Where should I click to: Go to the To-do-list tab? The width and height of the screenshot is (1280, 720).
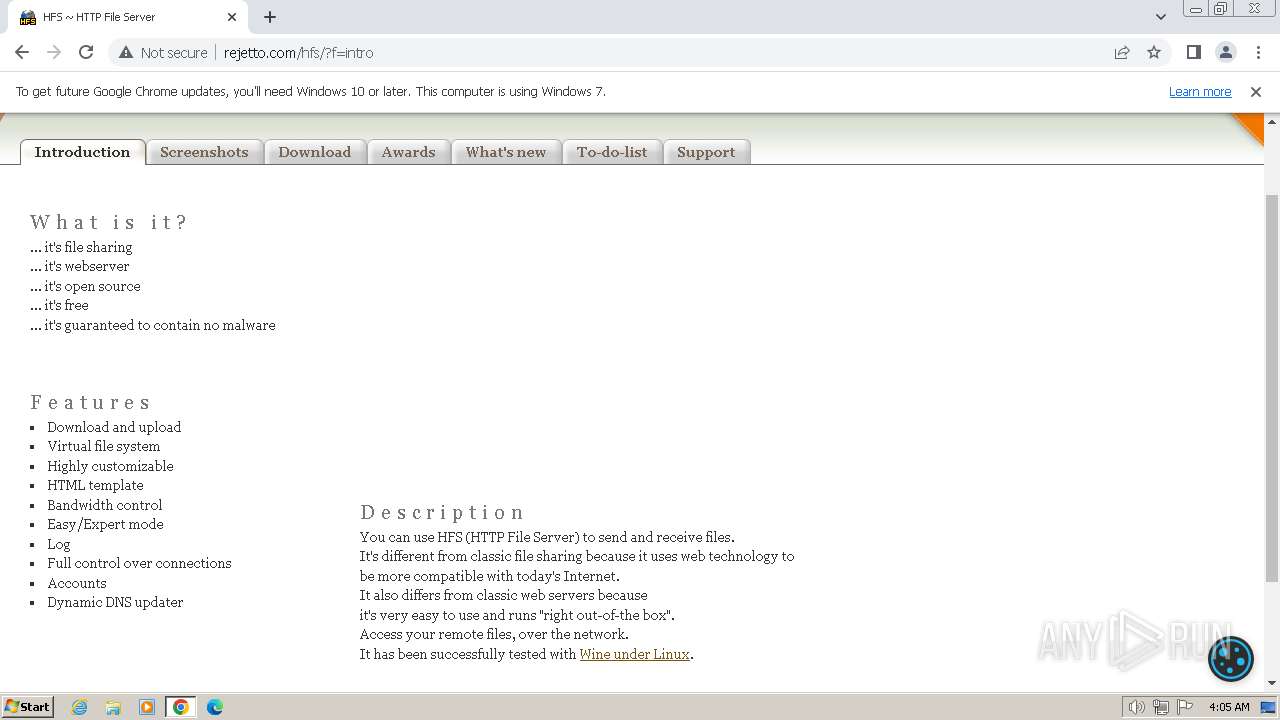click(x=612, y=152)
